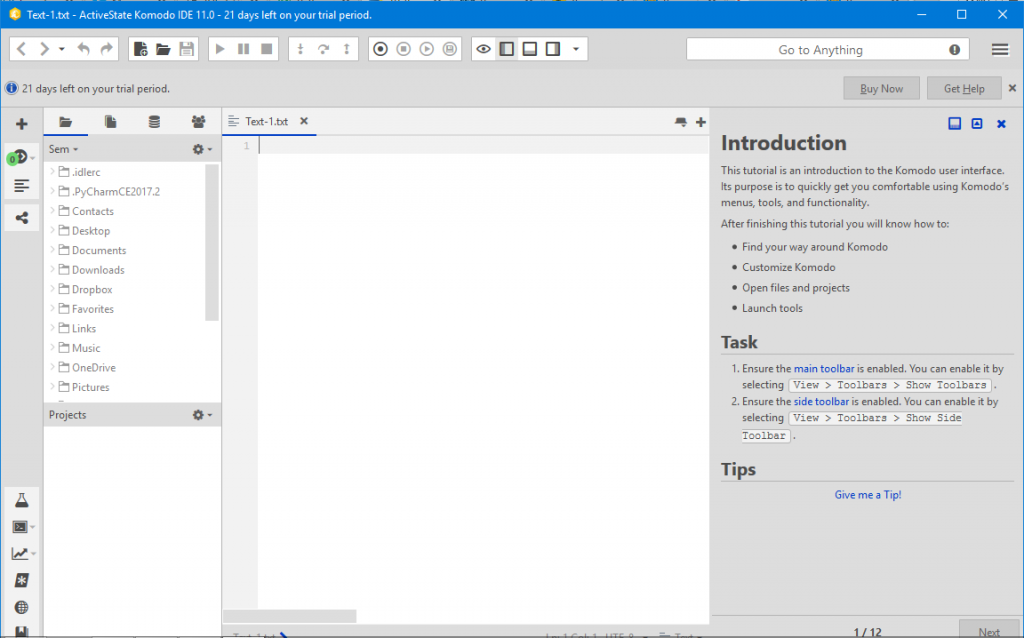The width and height of the screenshot is (1024, 638).
Task: Open the Projects gear dropdown menu
Action: 202,415
